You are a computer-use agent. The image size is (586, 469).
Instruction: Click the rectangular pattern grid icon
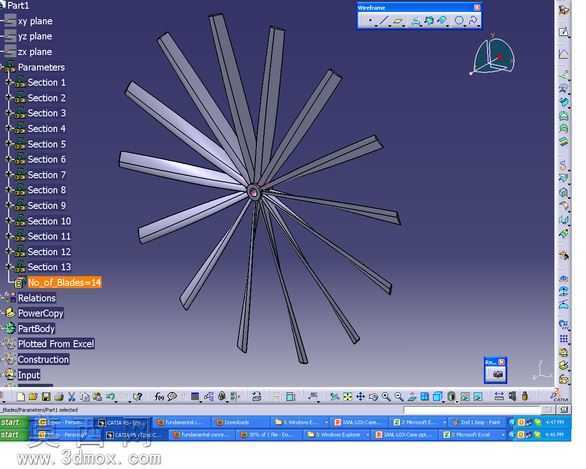click(564, 339)
